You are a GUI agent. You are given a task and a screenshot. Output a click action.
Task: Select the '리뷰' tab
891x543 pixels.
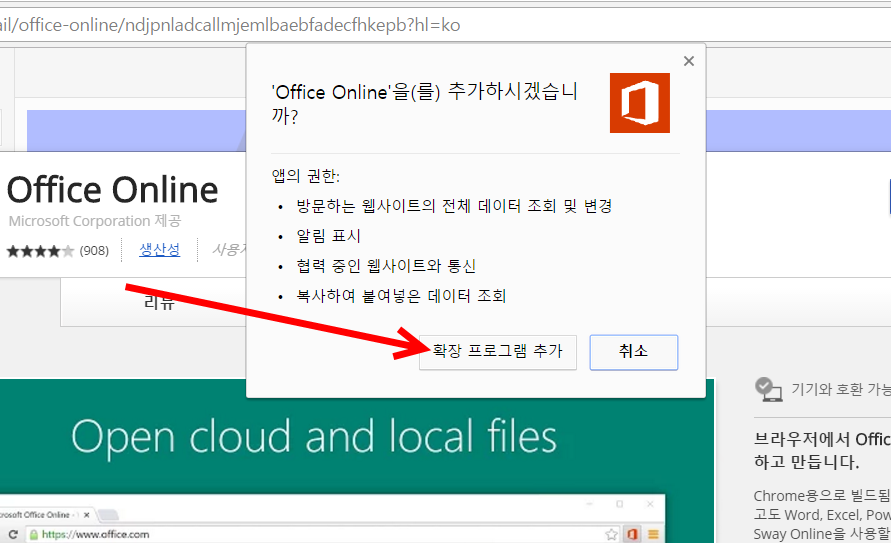[159, 302]
